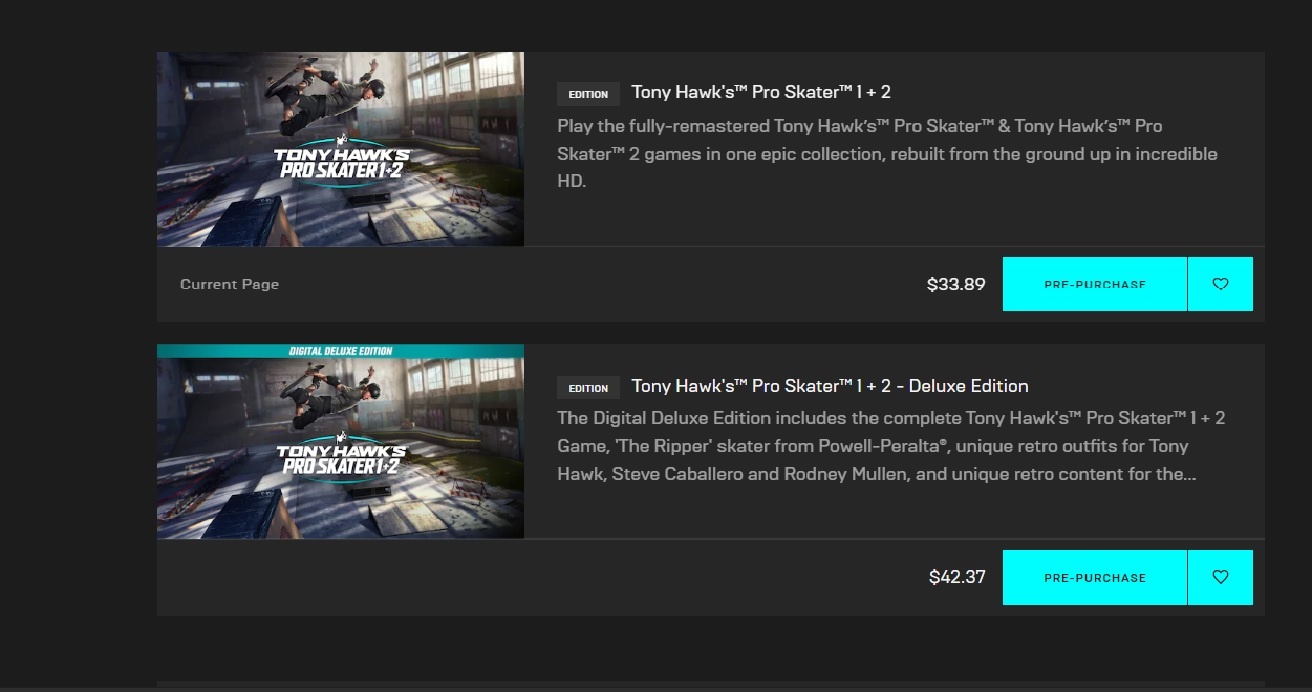The height and width of the screenshot is (692, 1312).
Task: Click the Pro Skater logo on the standard cover
Action: 342,167
